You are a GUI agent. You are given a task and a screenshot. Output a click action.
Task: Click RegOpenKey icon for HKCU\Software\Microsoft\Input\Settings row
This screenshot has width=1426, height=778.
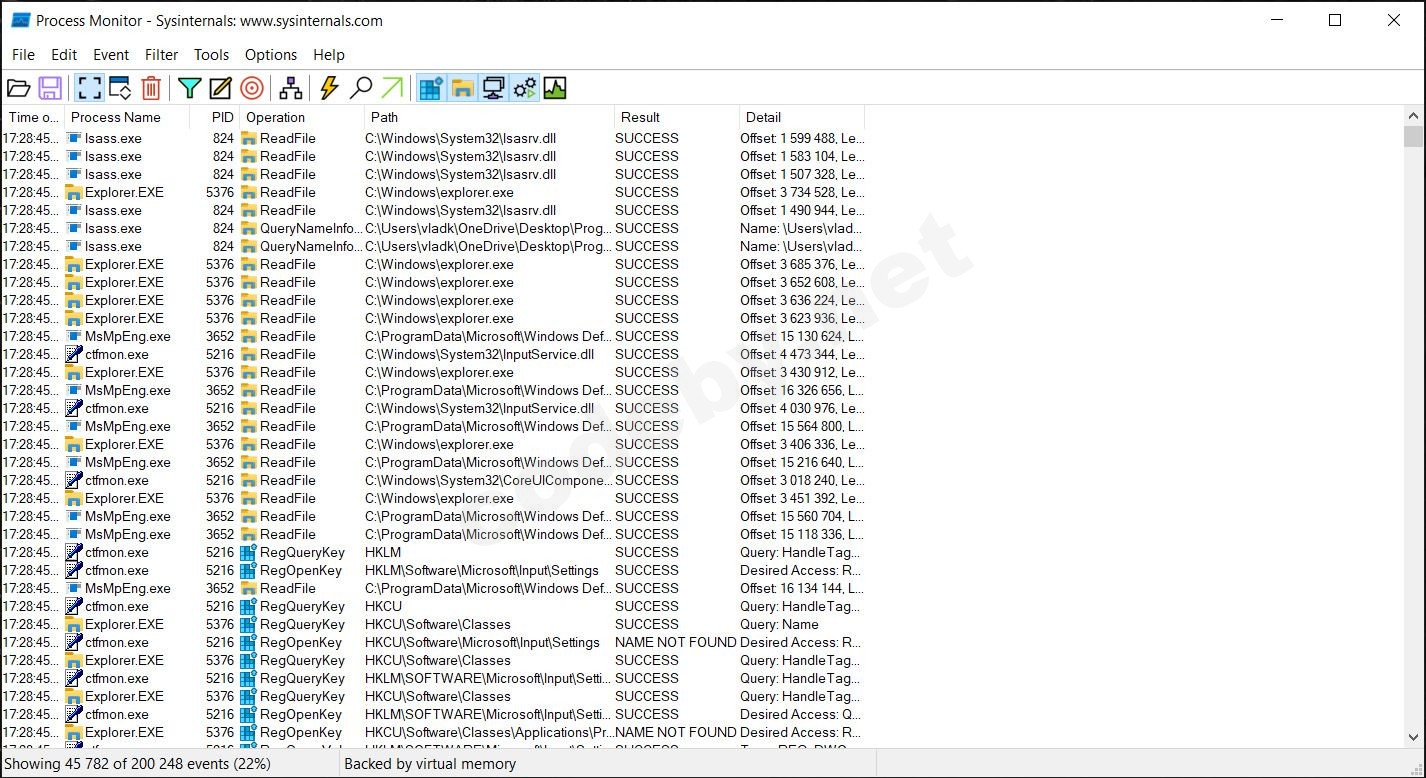[x=249, y=642]
